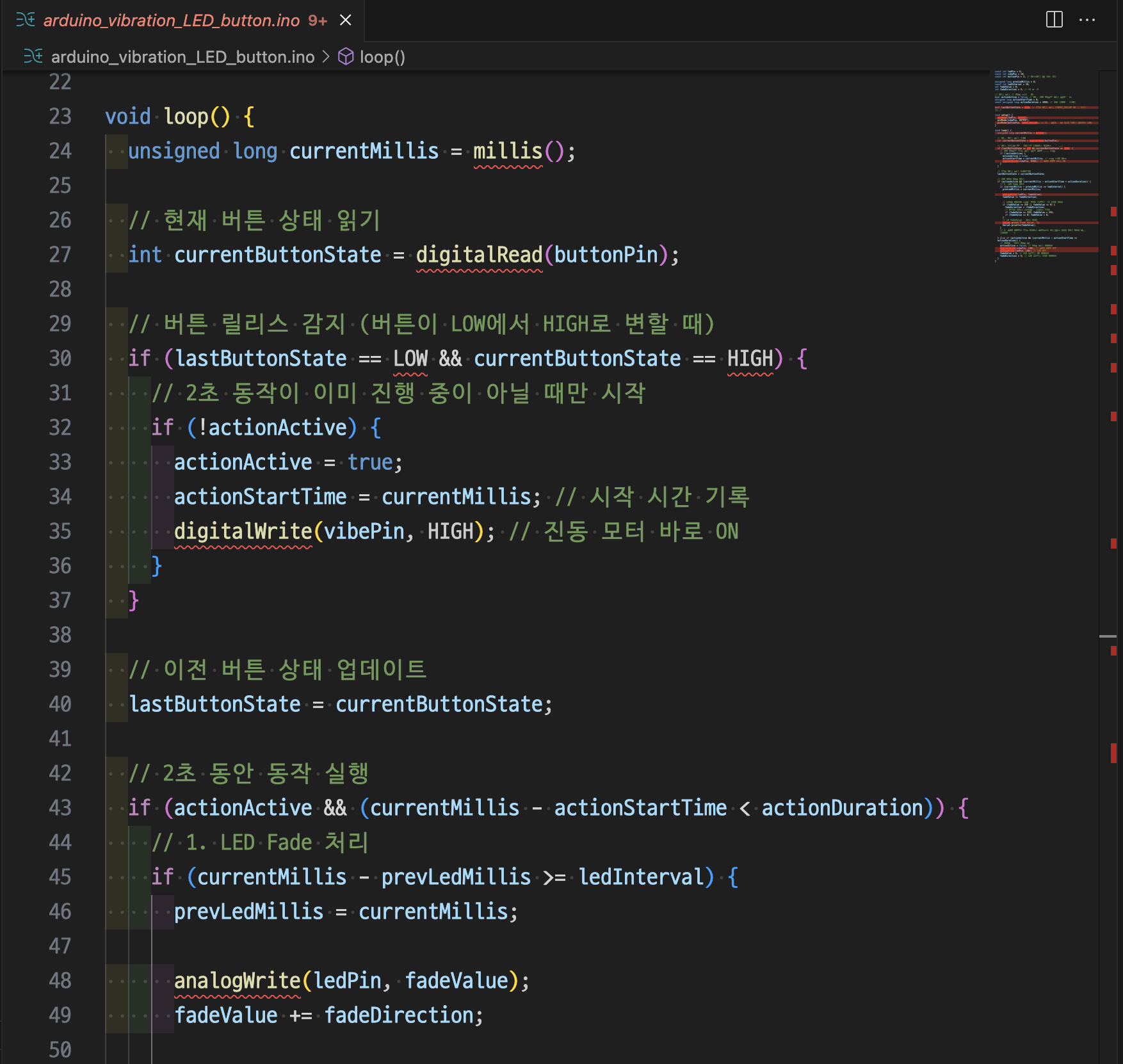Click 'true' on line 33

point(370,462)
